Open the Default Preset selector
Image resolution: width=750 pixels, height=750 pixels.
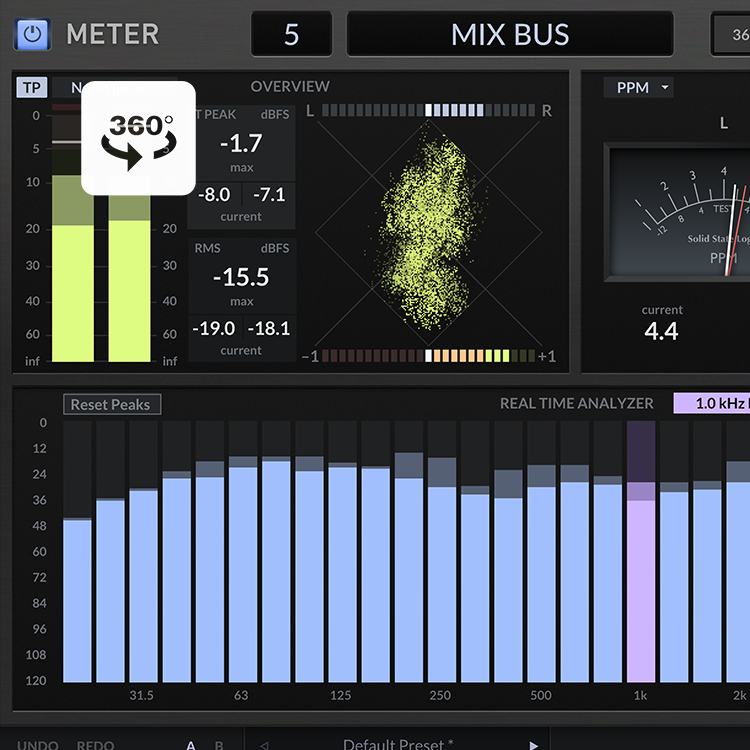click(x=400, y=745)
